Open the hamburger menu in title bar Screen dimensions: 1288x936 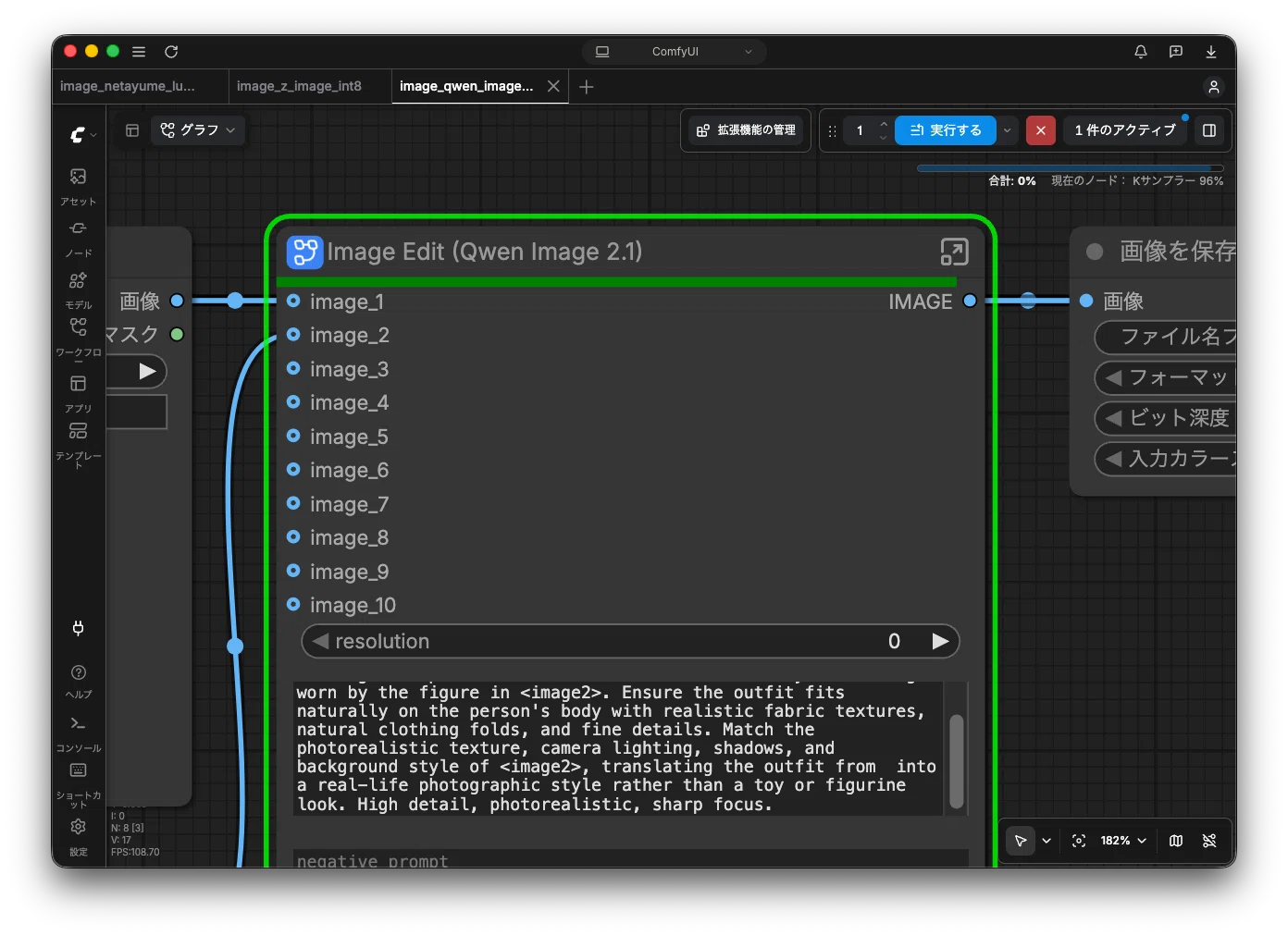coord(139,52)
